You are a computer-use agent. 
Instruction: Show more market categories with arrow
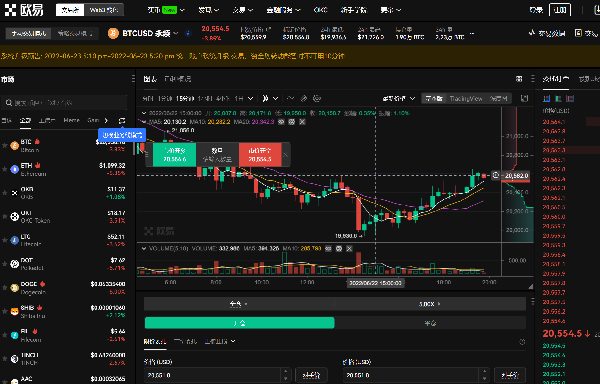pyautogui.click(x=106, y=120)
